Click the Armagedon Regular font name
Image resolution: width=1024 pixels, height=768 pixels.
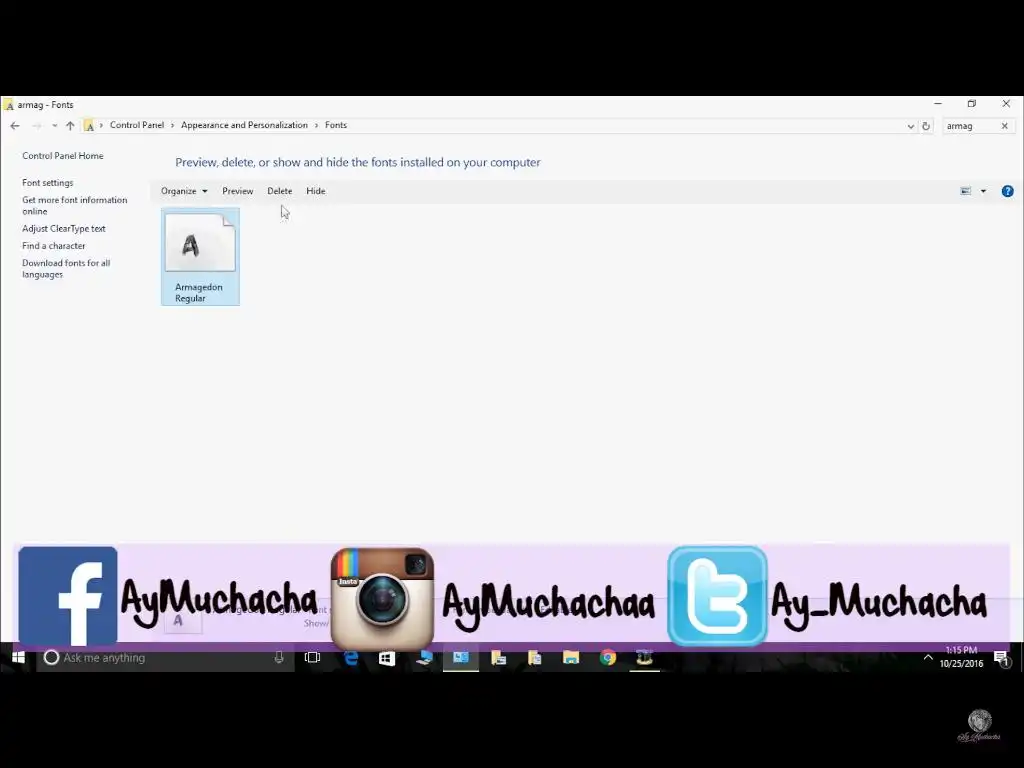tap(199, 293)
